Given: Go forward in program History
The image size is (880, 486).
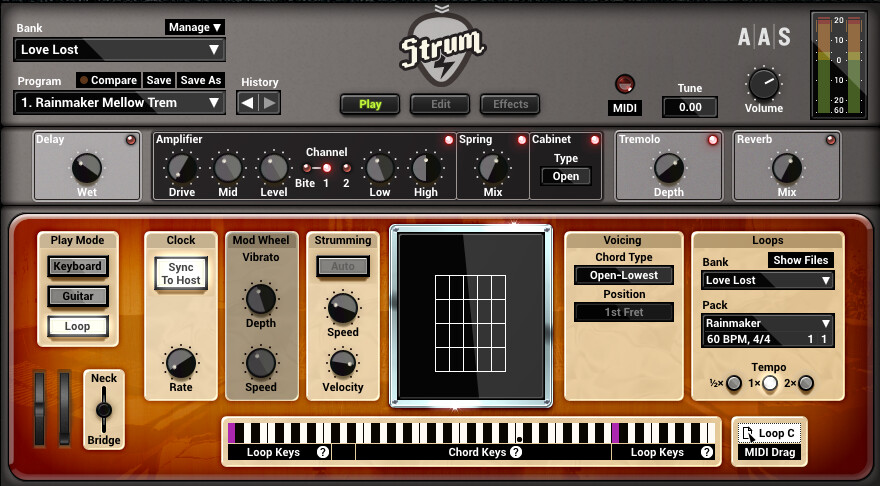Looking at the screenshot, I should [x=269, y=103].
